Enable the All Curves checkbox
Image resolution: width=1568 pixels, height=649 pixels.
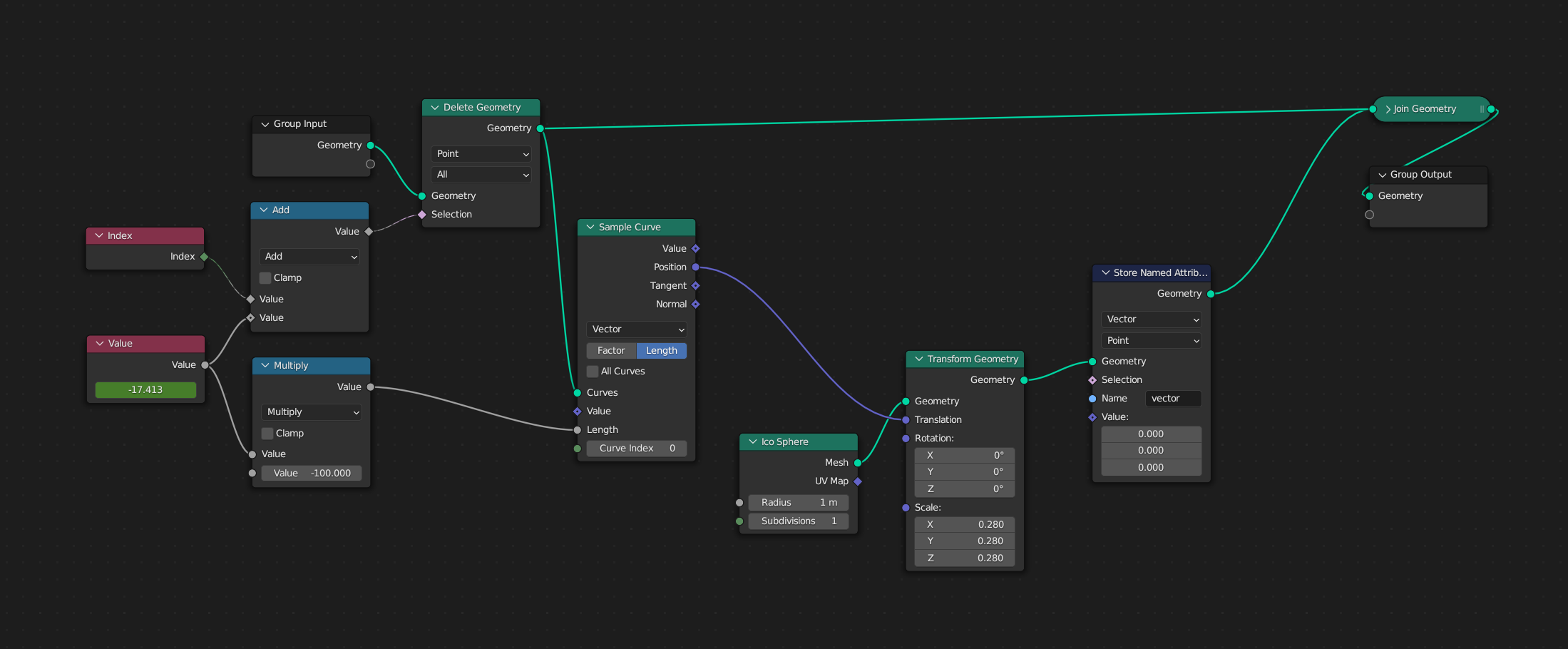[x=593, y=372]
